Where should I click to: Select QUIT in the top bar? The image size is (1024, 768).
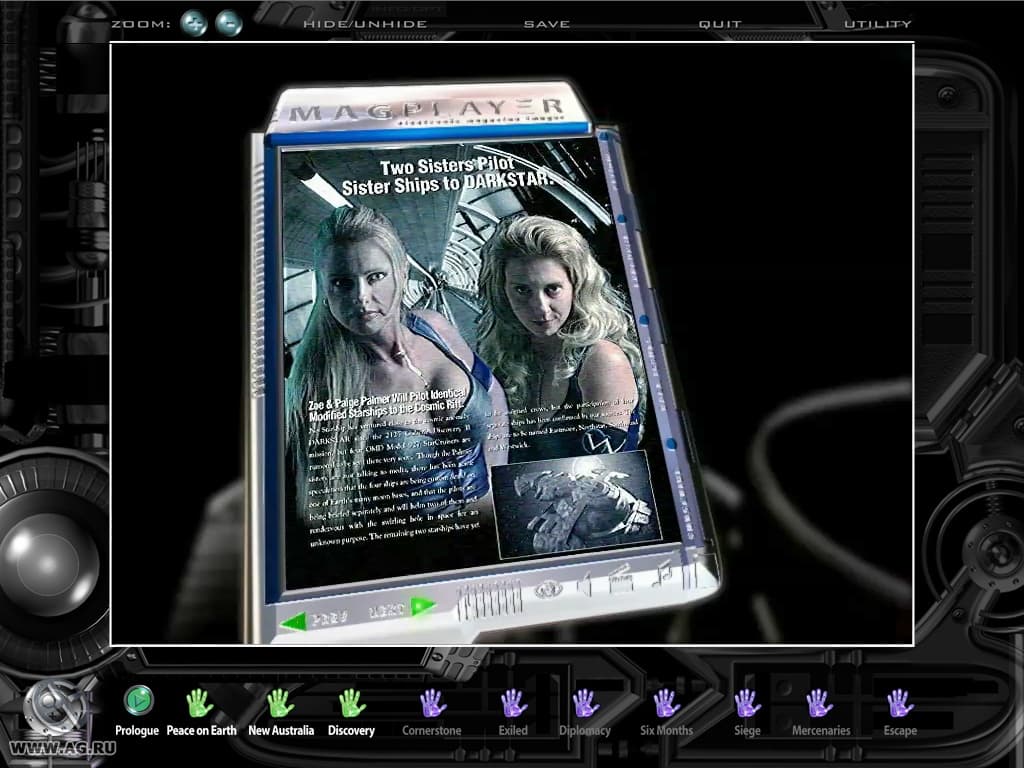[x=720, y=24]
